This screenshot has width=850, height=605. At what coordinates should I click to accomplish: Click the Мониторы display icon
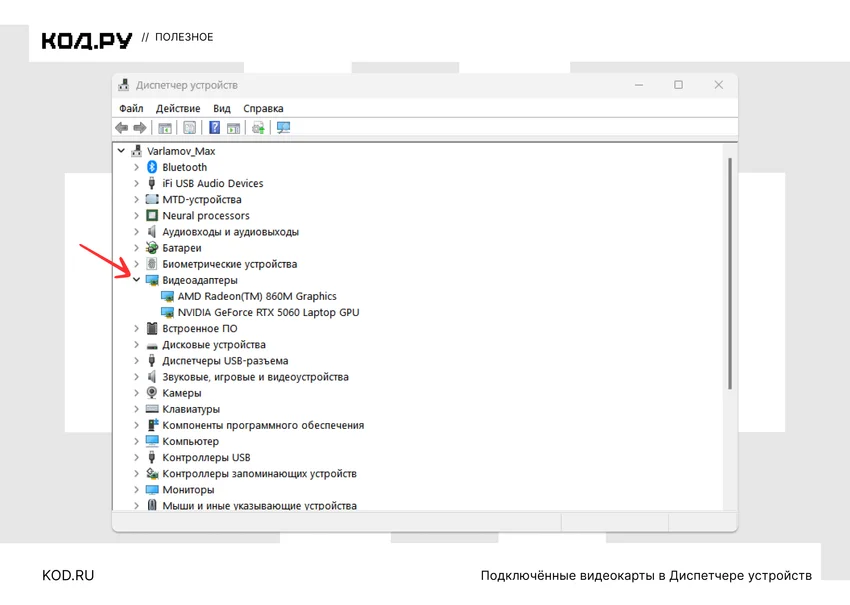[152, 490]
